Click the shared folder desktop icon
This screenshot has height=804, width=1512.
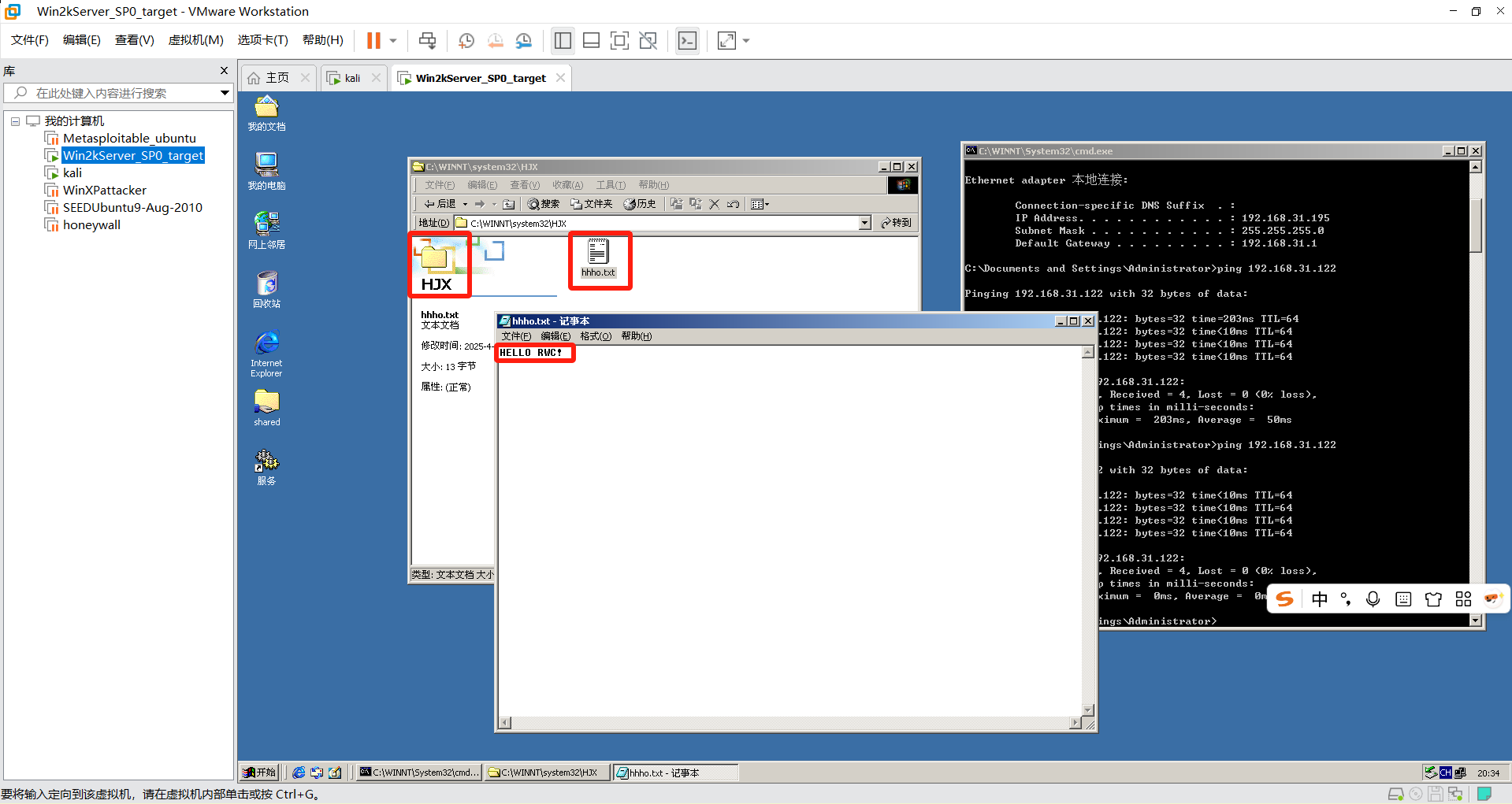coord(266,407)
